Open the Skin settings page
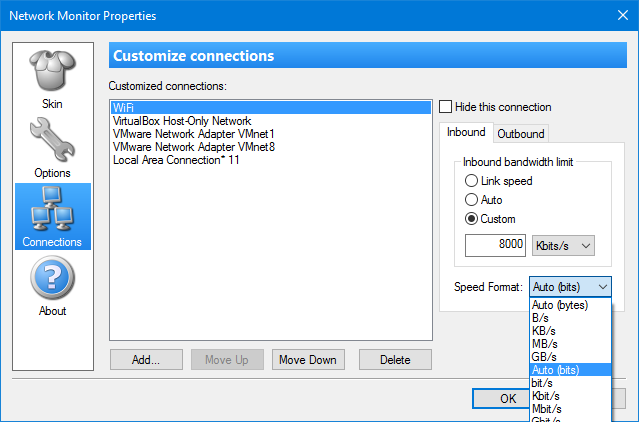 (x=52, y=79)
